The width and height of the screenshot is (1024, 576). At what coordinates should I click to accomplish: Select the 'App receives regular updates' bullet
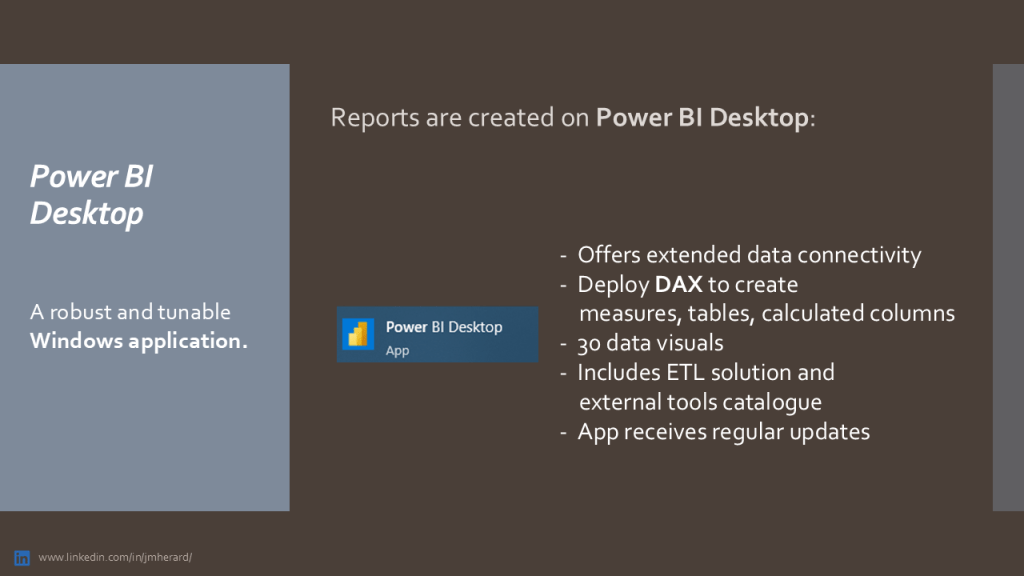pos(723,431)
